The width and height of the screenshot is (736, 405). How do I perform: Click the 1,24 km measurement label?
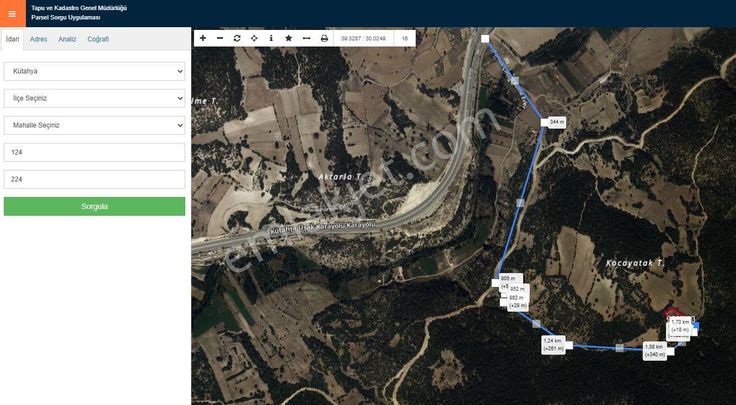[552, 344]
